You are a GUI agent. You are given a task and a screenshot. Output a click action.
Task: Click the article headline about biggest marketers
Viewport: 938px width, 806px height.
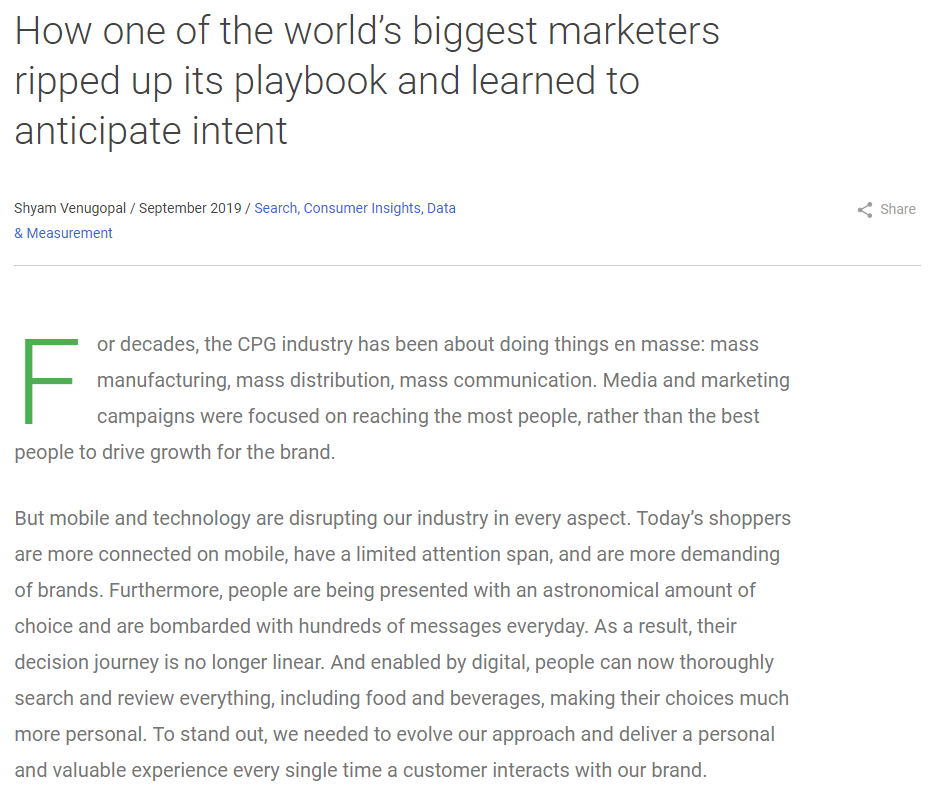pyautogui.click(x=366, y=81)
